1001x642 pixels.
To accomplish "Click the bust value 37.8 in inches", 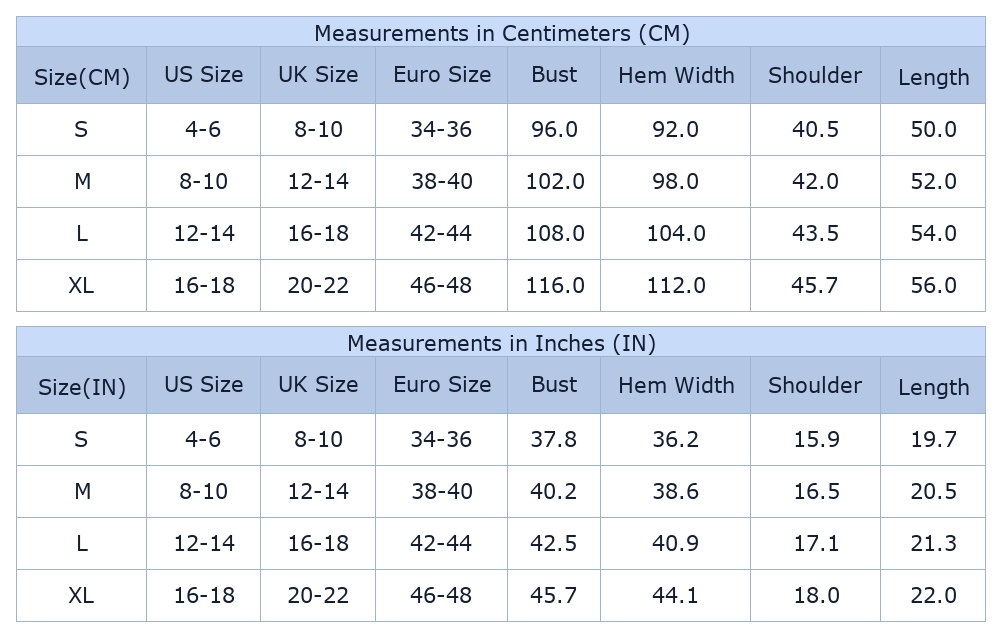I will (x=554, y=440).
